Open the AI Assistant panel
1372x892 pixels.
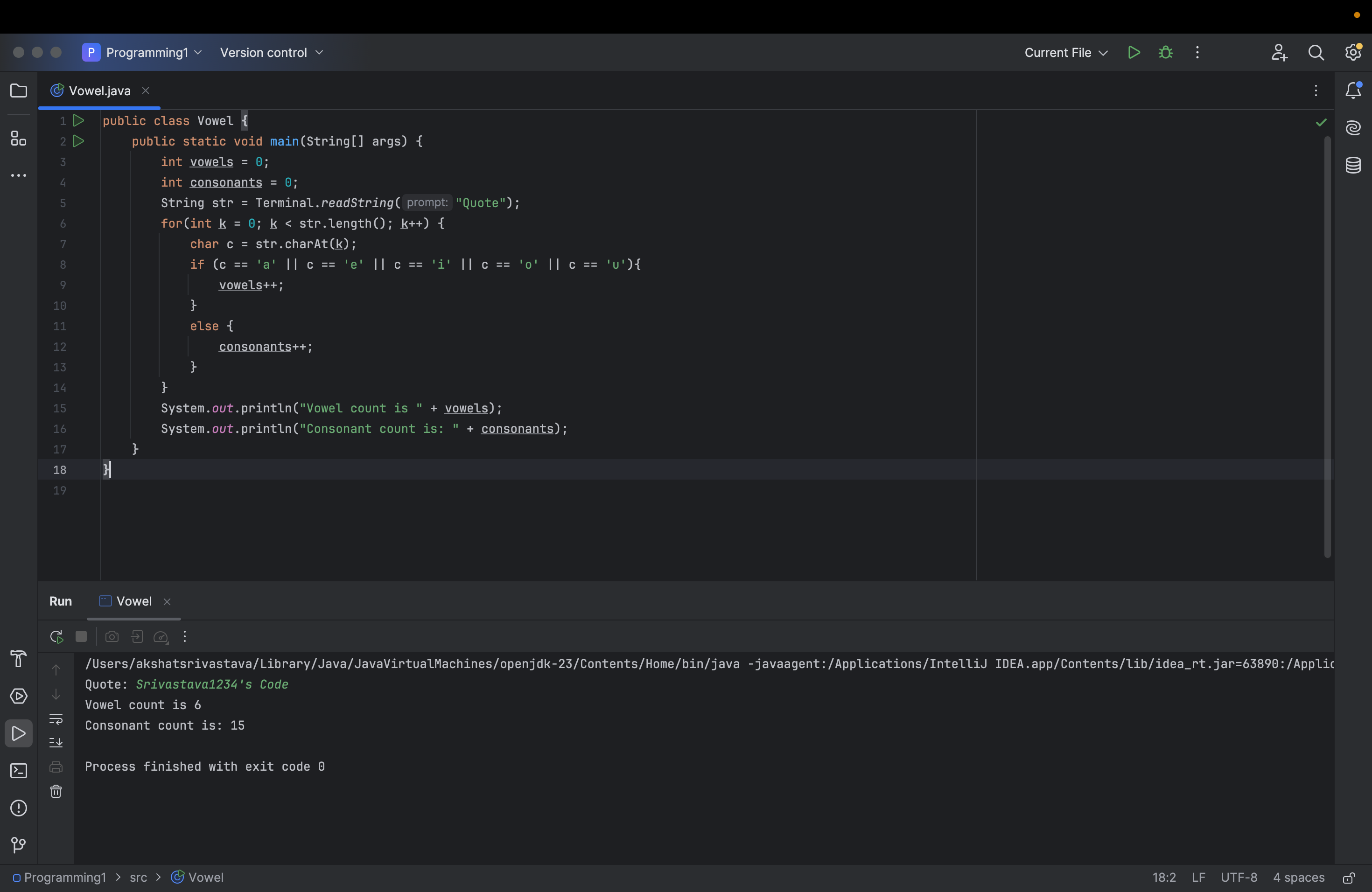[1353, 127]
